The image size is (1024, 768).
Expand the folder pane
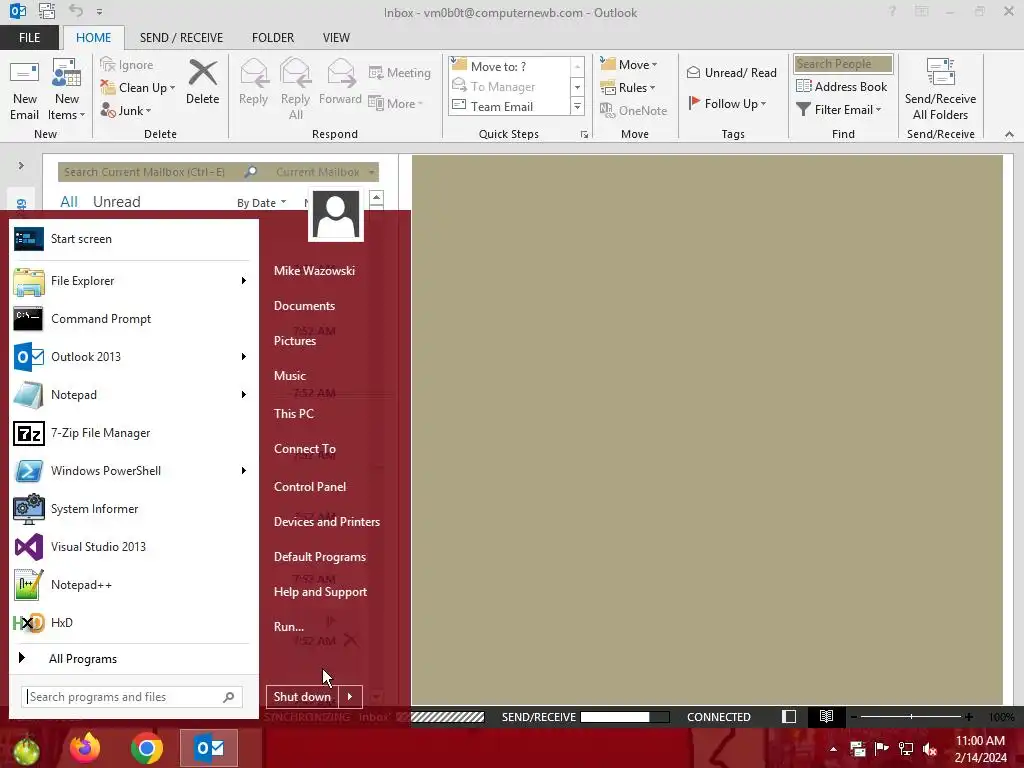(21, 166)
